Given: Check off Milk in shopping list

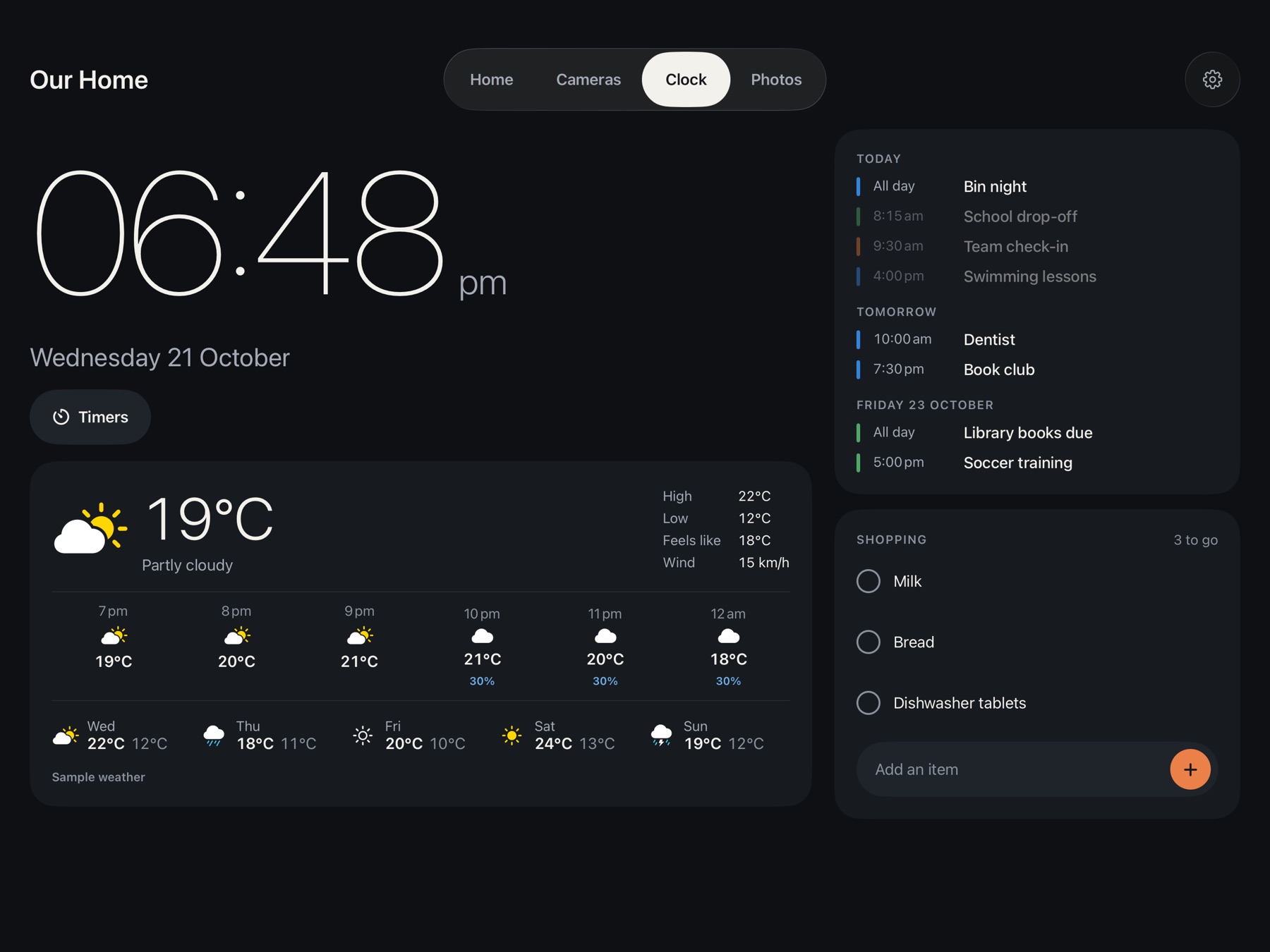Looking at the screenshot, I should click(x=868, y=581).
